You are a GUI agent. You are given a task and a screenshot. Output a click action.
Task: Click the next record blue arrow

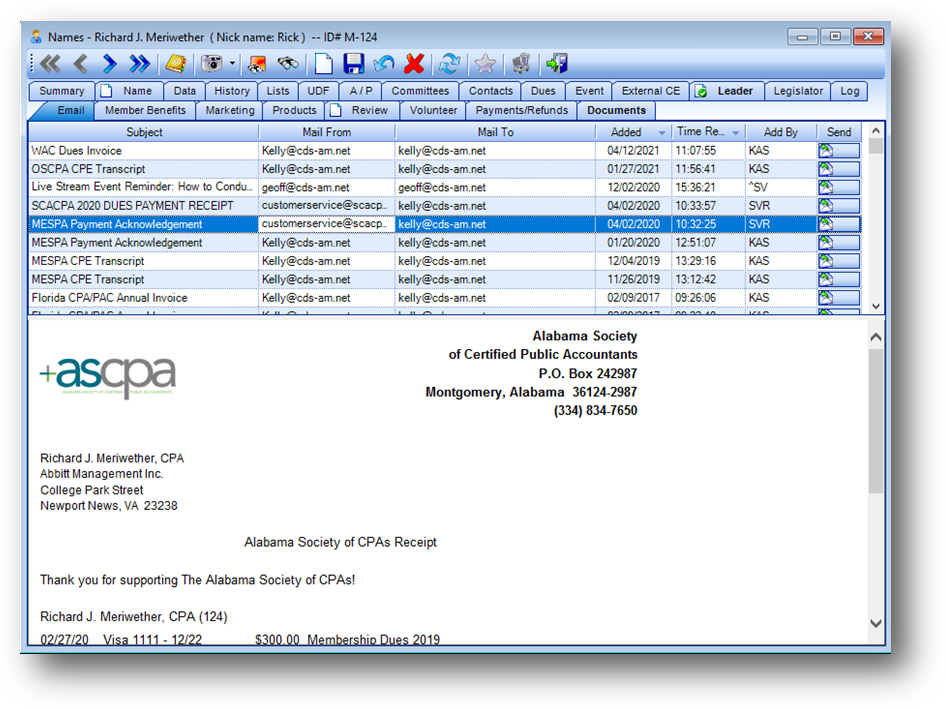(110, 64)
